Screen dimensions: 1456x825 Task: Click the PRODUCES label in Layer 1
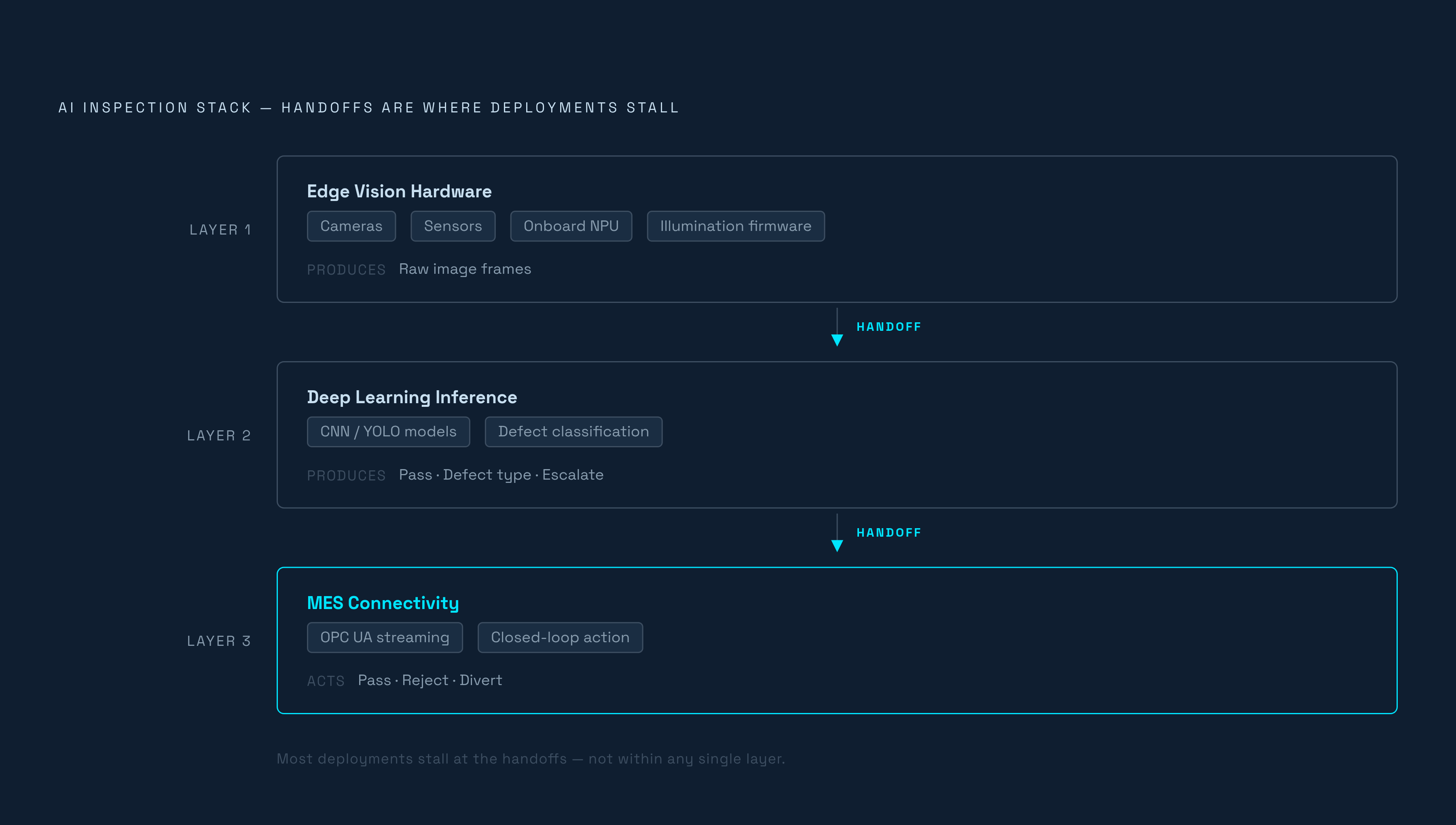(346, 270)
